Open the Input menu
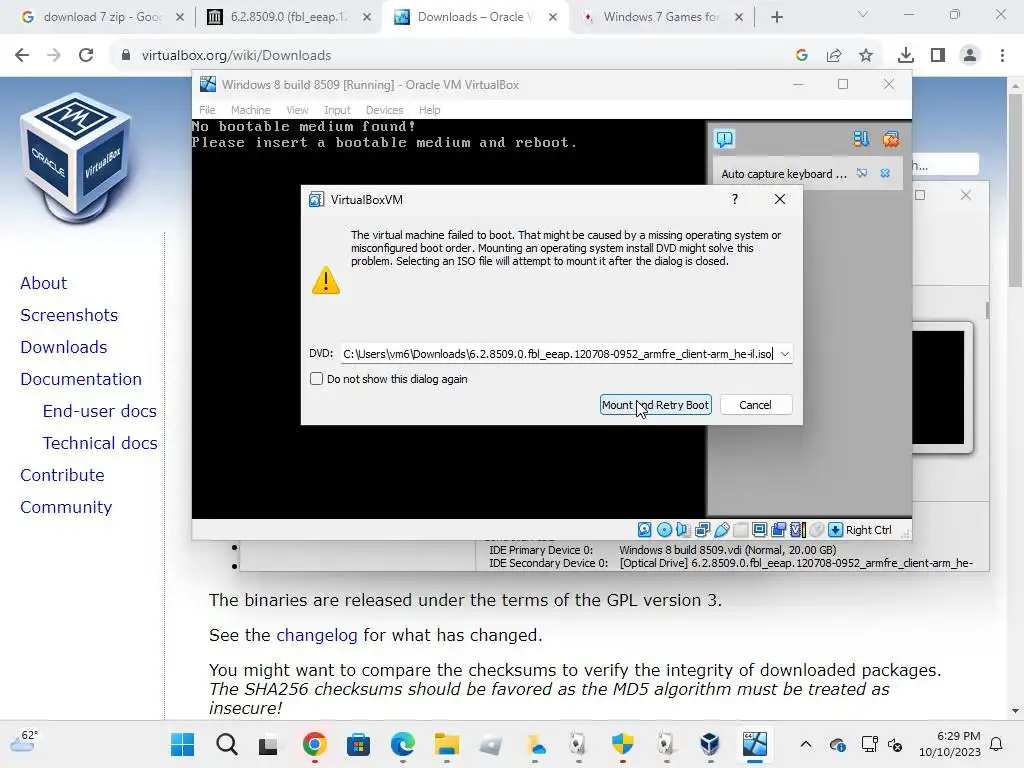 coord(337,110)
